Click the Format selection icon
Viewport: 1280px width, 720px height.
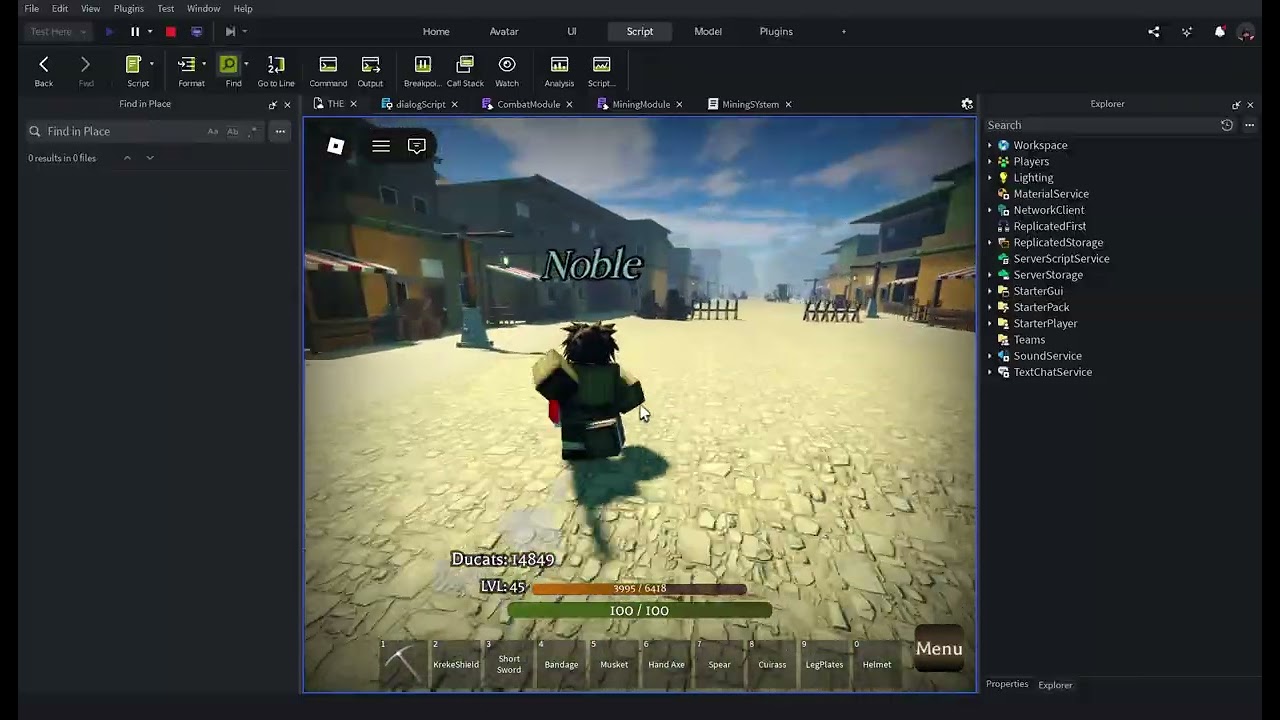tap(187, 65)
